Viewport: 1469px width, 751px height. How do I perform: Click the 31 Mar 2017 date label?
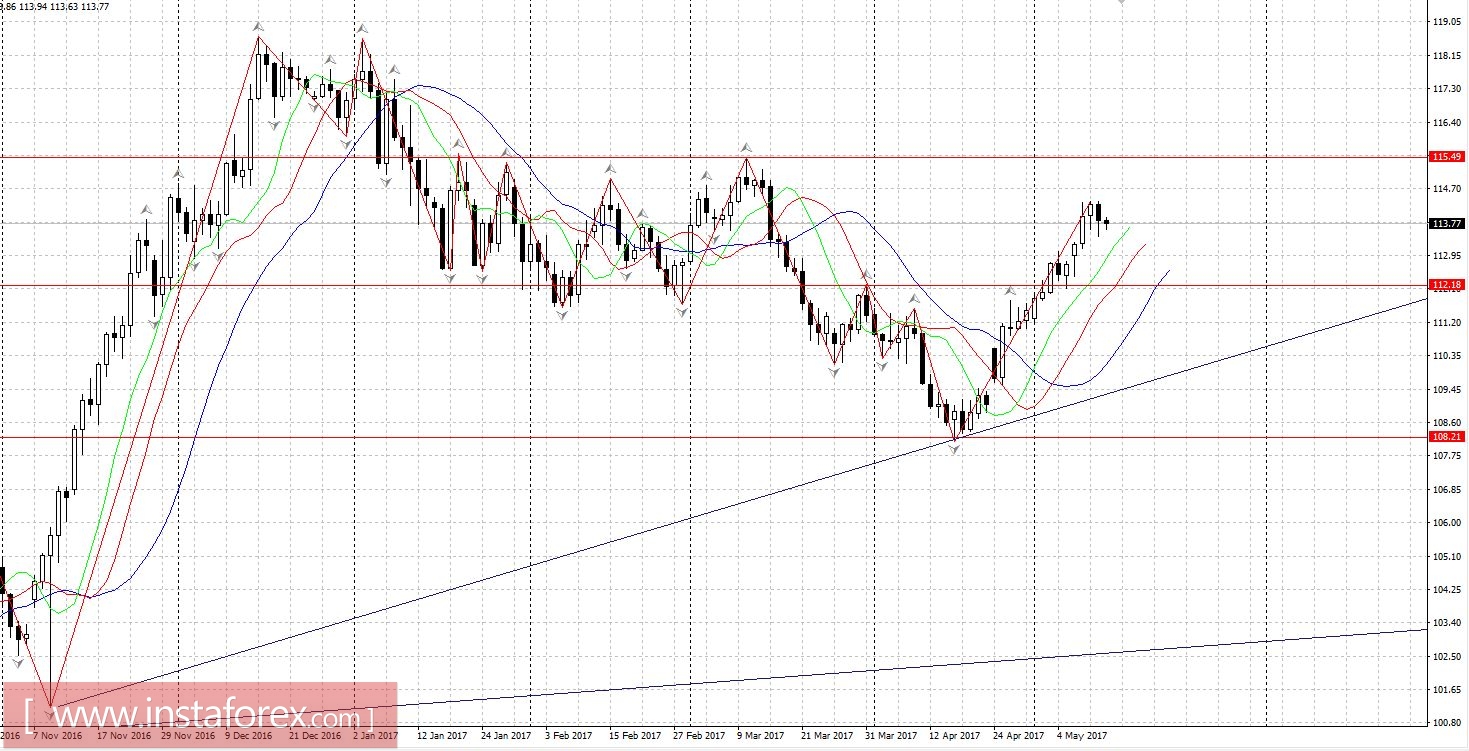[x=891, y=735]
